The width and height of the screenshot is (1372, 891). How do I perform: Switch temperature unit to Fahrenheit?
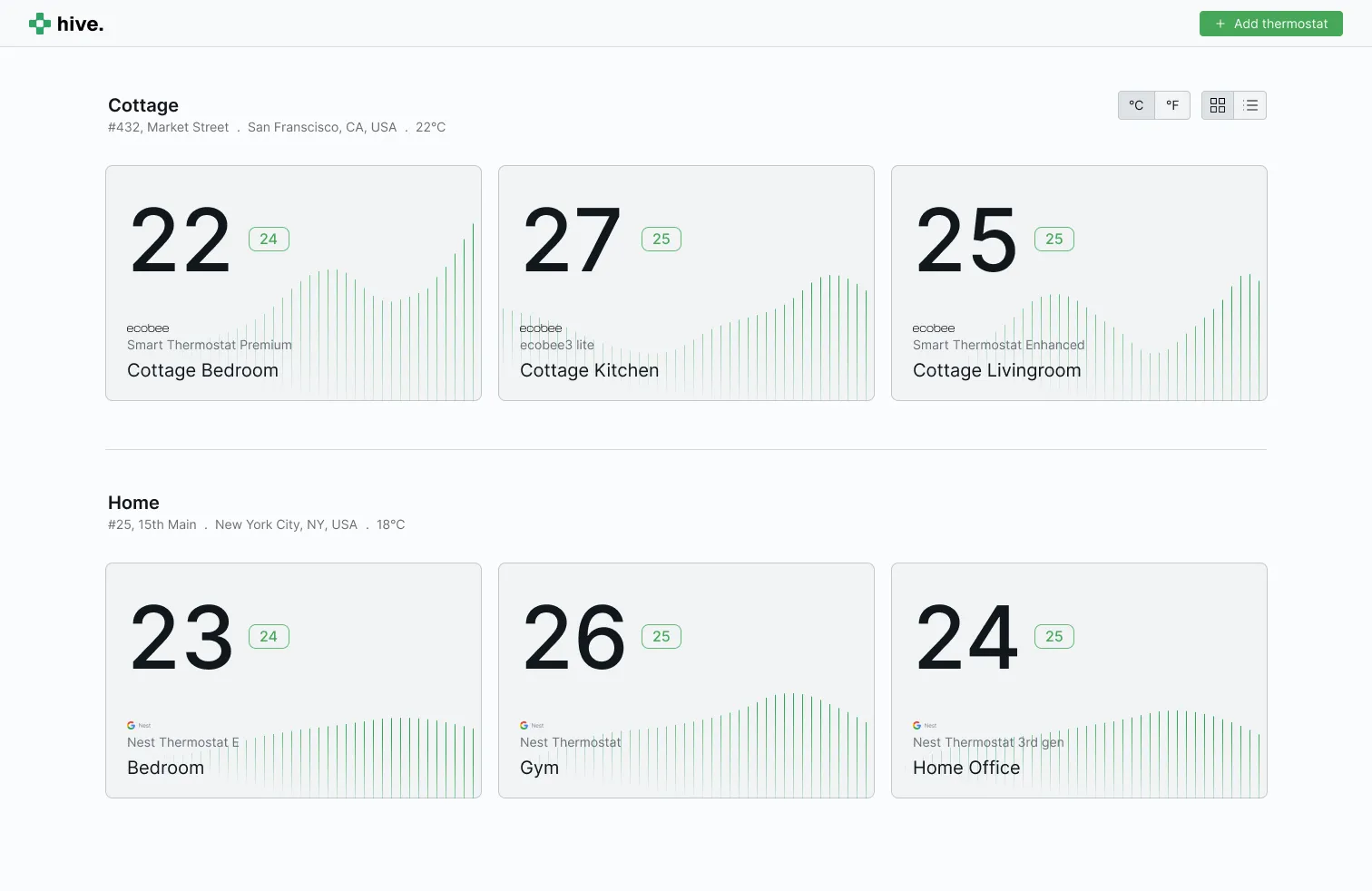1172,105
